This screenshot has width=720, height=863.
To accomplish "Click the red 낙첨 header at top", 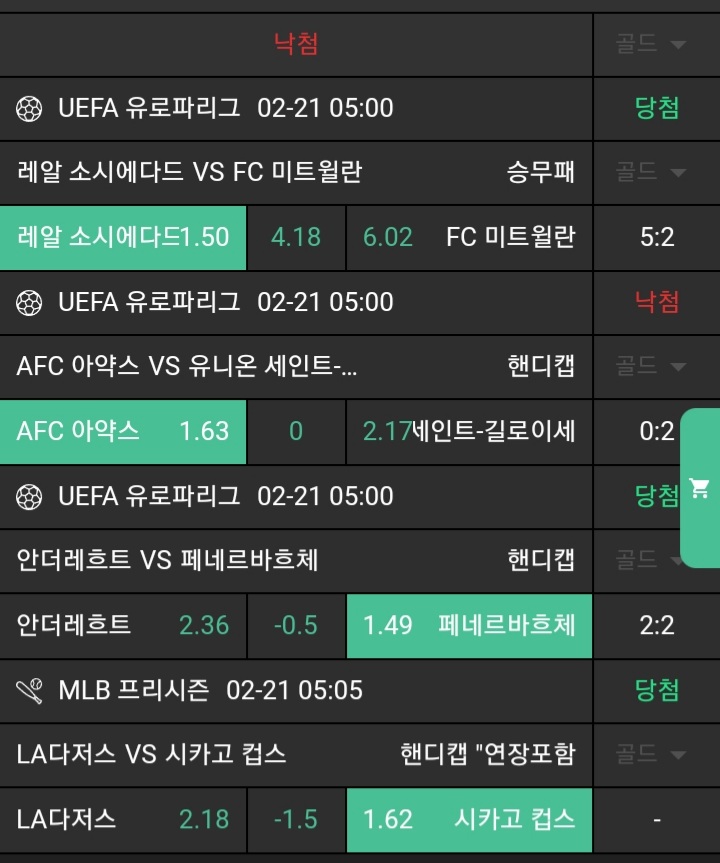I will tap(296, 44).
